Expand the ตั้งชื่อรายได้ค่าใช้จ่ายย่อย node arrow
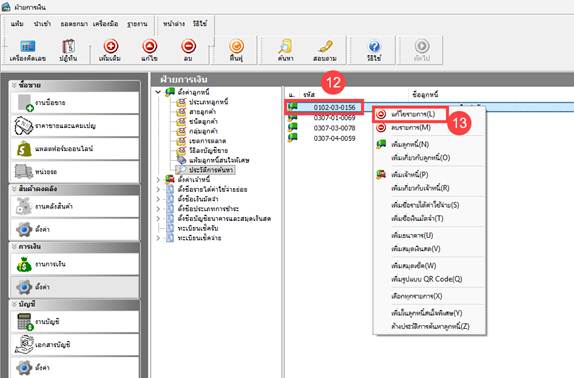 158,190
